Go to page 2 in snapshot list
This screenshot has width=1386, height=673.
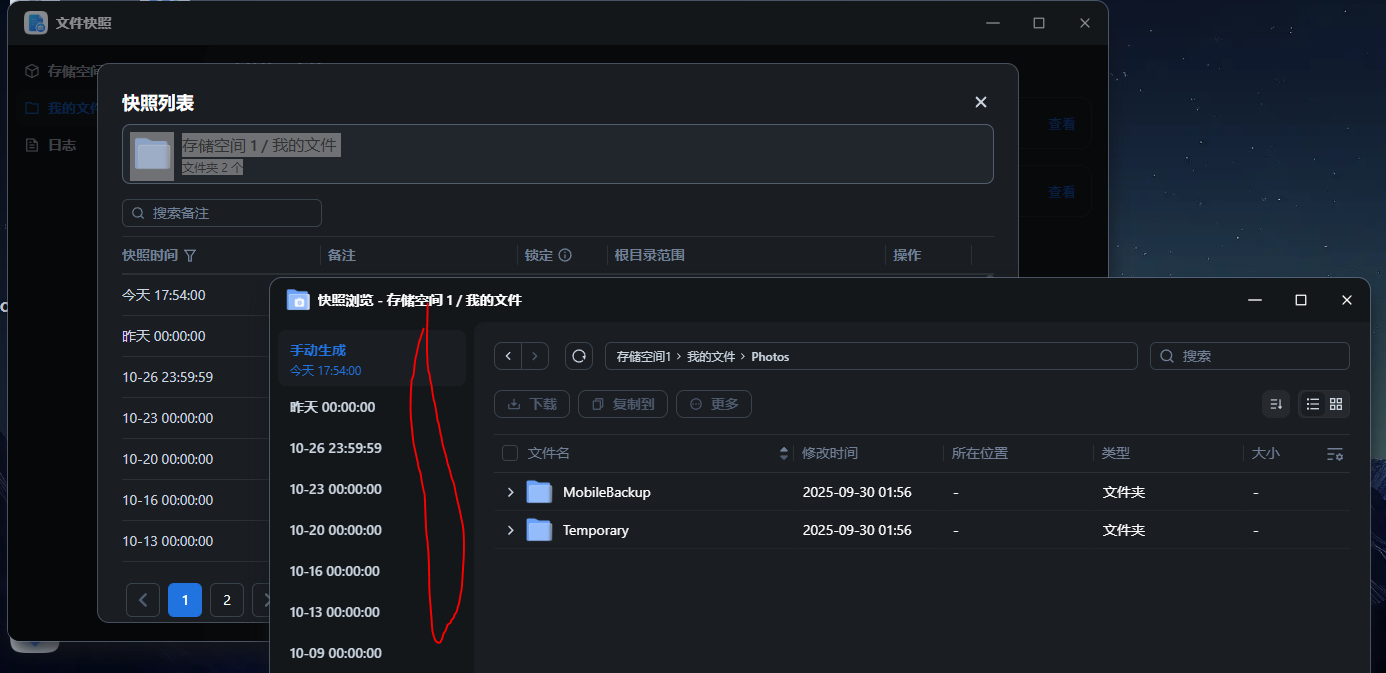(227, 600)
